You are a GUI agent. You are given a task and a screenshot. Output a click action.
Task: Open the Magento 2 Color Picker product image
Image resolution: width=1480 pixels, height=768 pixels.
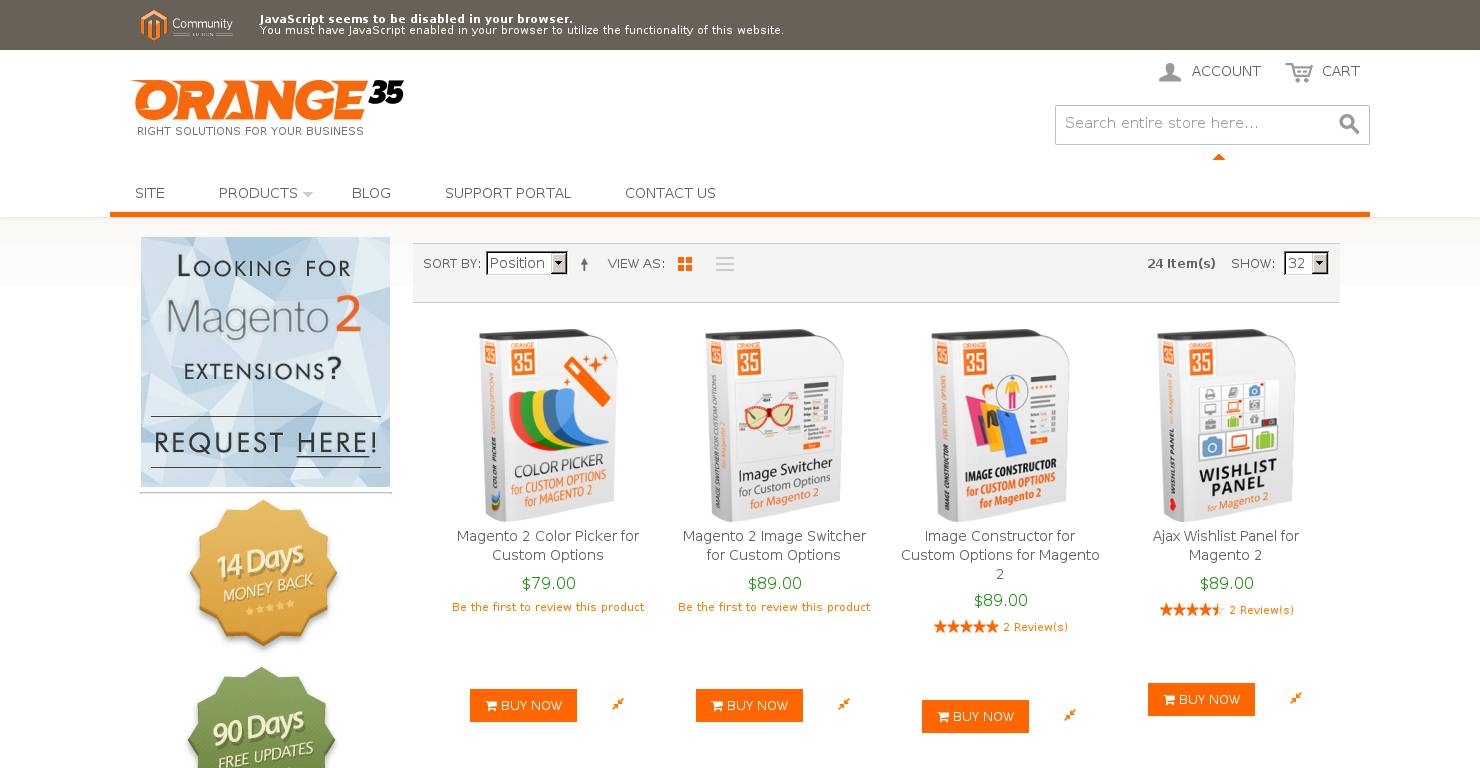pyautogui.click(x=548, y=425)
